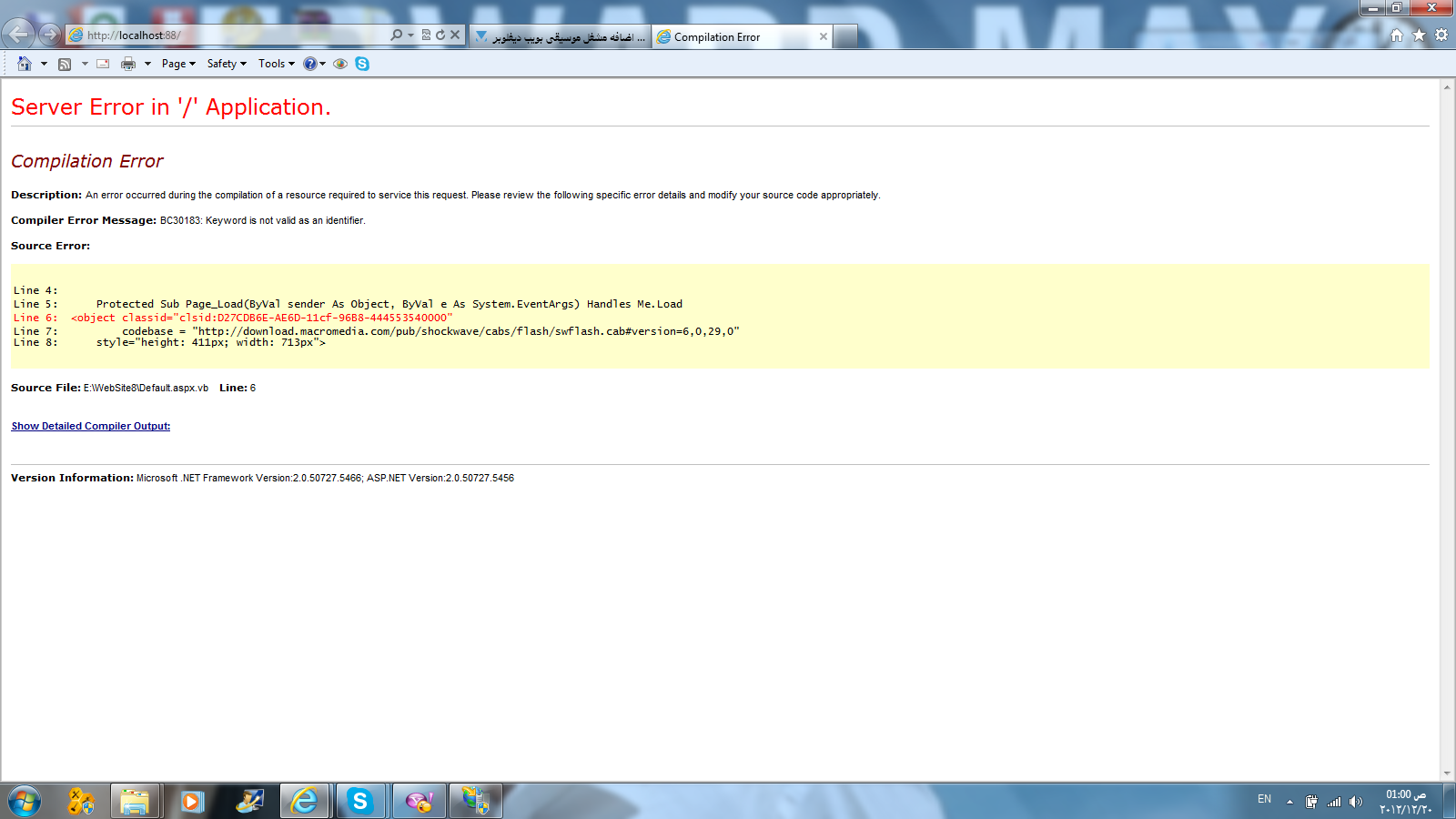
Task: Open the Tools dropdown menu
Action: pos(277,64)
